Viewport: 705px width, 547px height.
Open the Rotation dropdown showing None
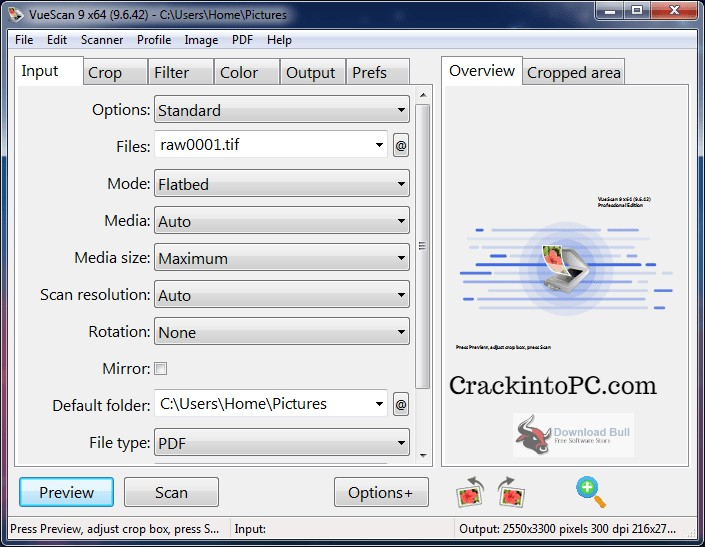point(282,332)
